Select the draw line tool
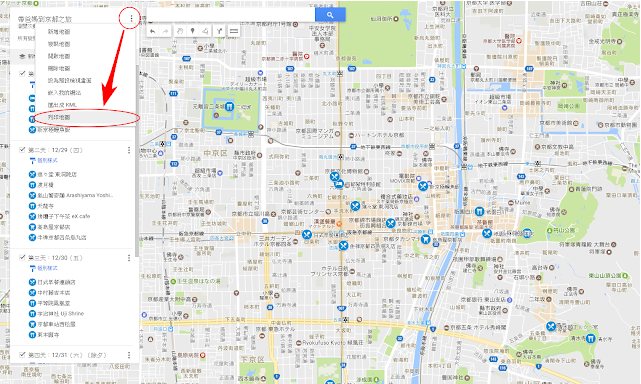 [206, 31]
